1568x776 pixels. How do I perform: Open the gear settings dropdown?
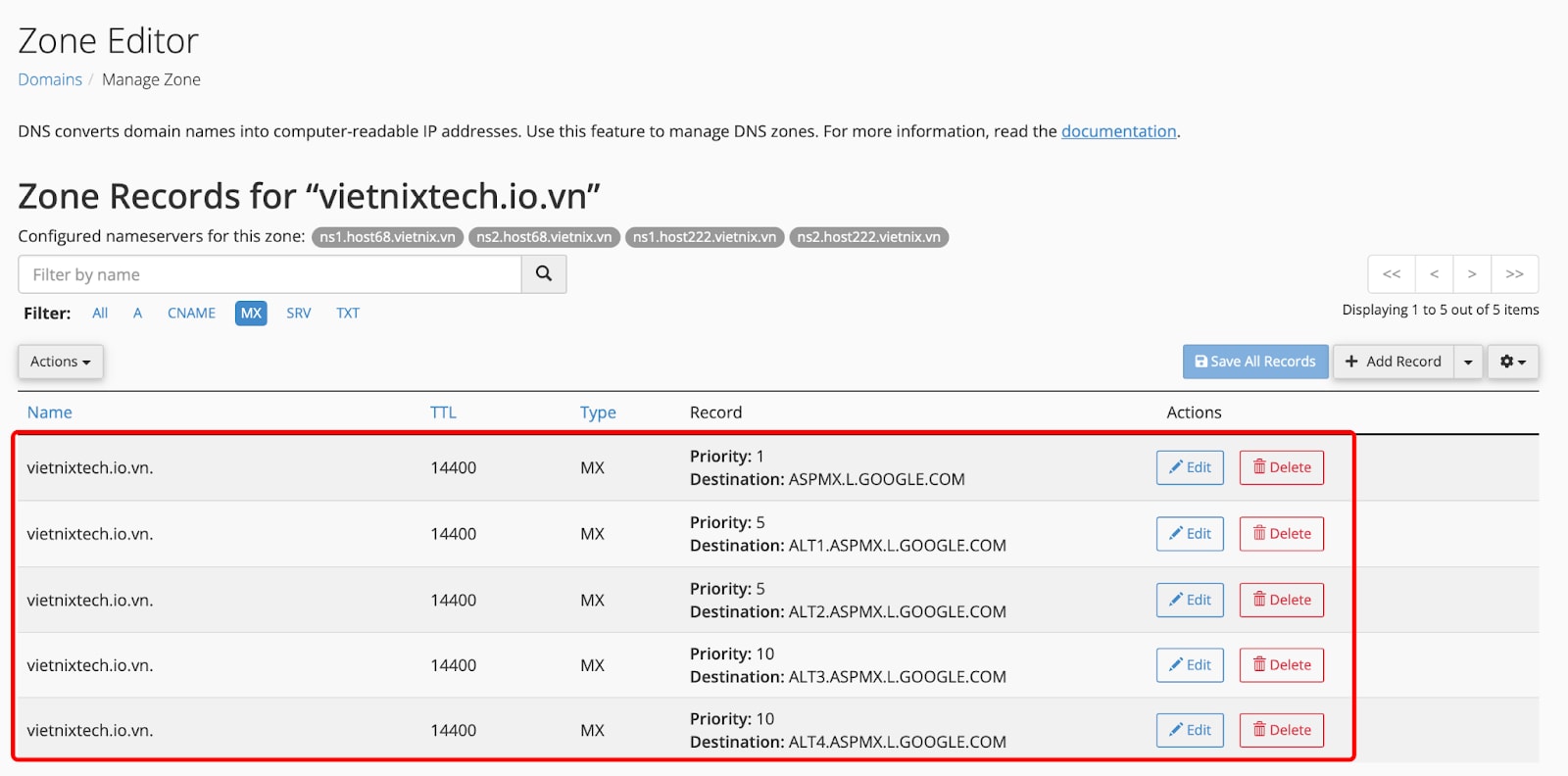(x=1512, y=362)
